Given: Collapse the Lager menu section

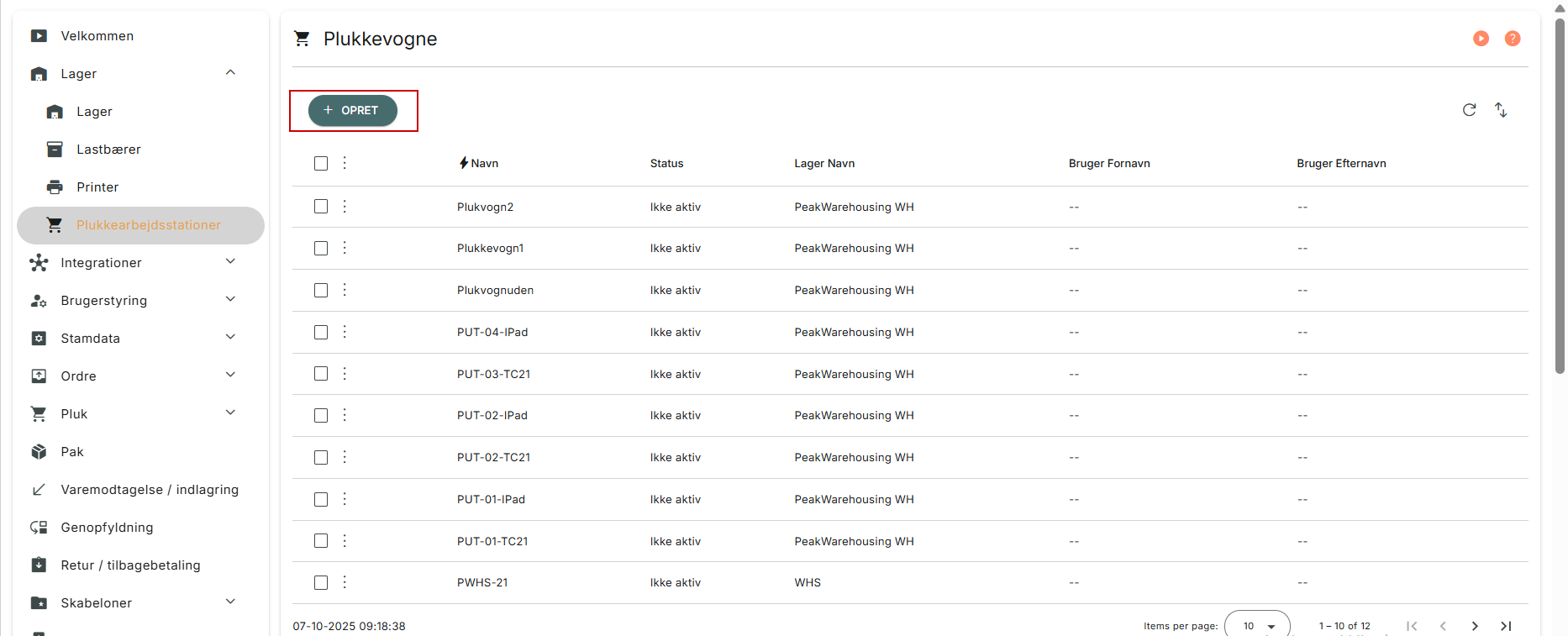Looking at the screenshot, I should pyautogui.click(x=230, y=73).
